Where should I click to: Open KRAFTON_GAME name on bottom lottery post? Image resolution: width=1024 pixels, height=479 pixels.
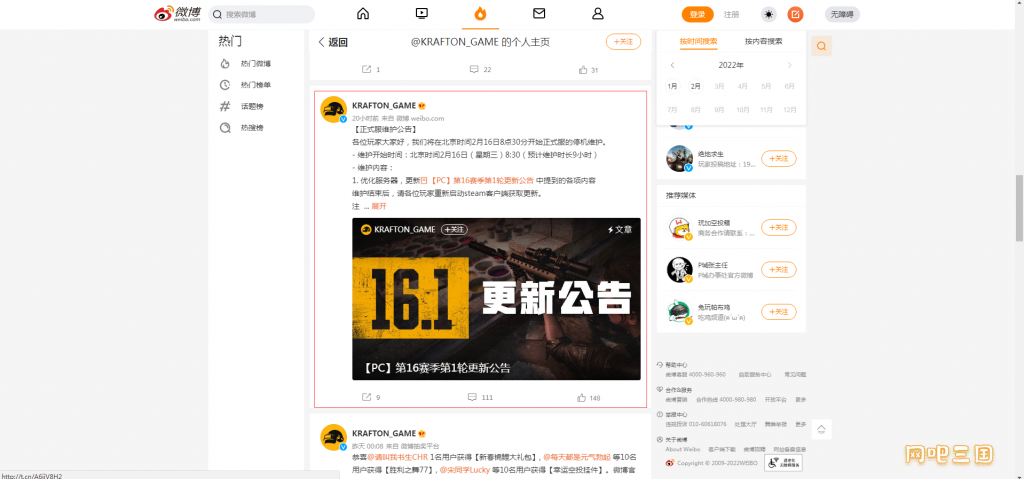point(384,433)
